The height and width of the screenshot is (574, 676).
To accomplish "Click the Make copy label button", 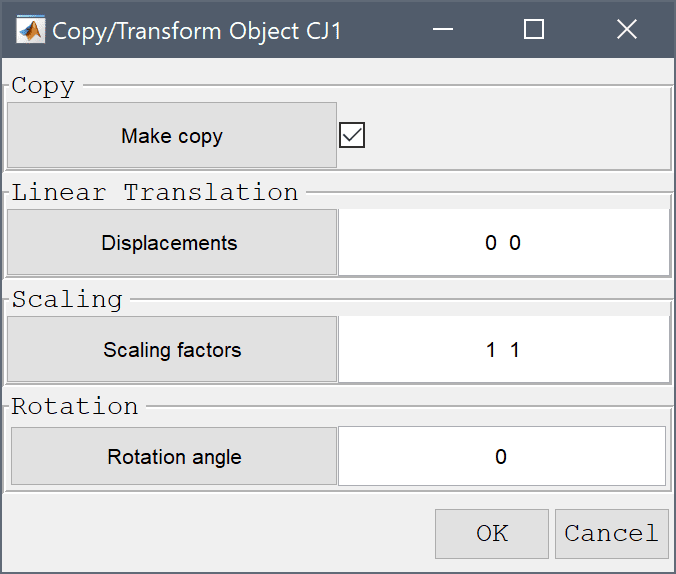I will tap(172, 135).
